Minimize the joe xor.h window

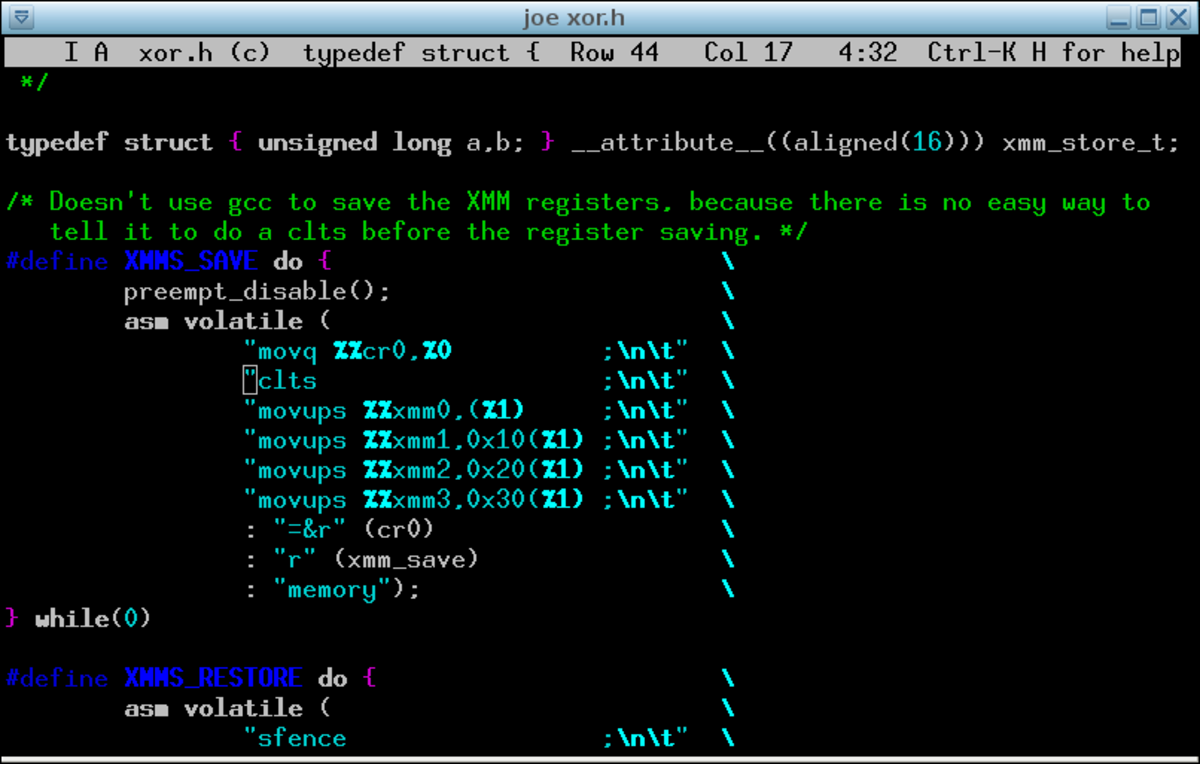point(1119,17)
